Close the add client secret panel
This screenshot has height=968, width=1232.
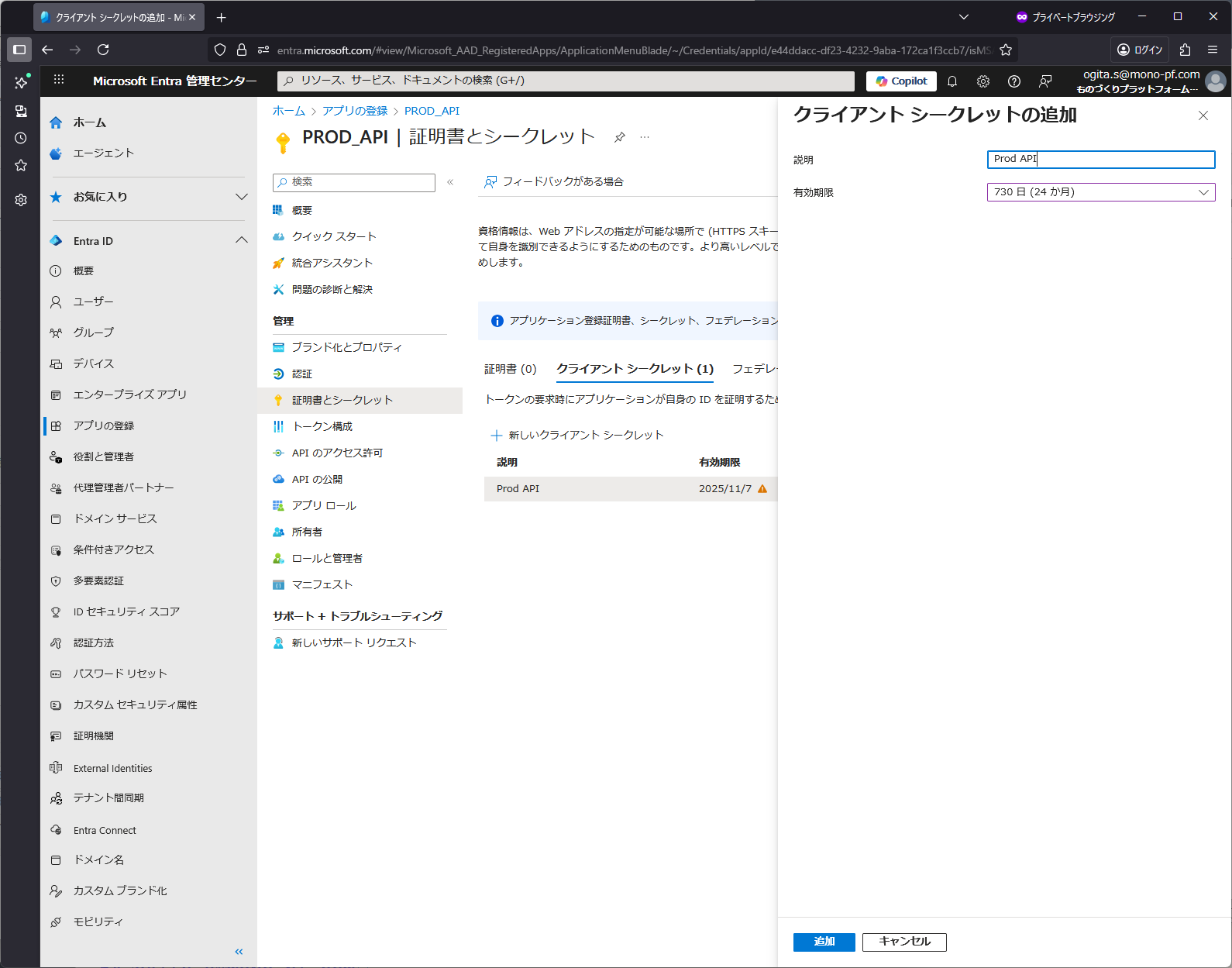1203,115
